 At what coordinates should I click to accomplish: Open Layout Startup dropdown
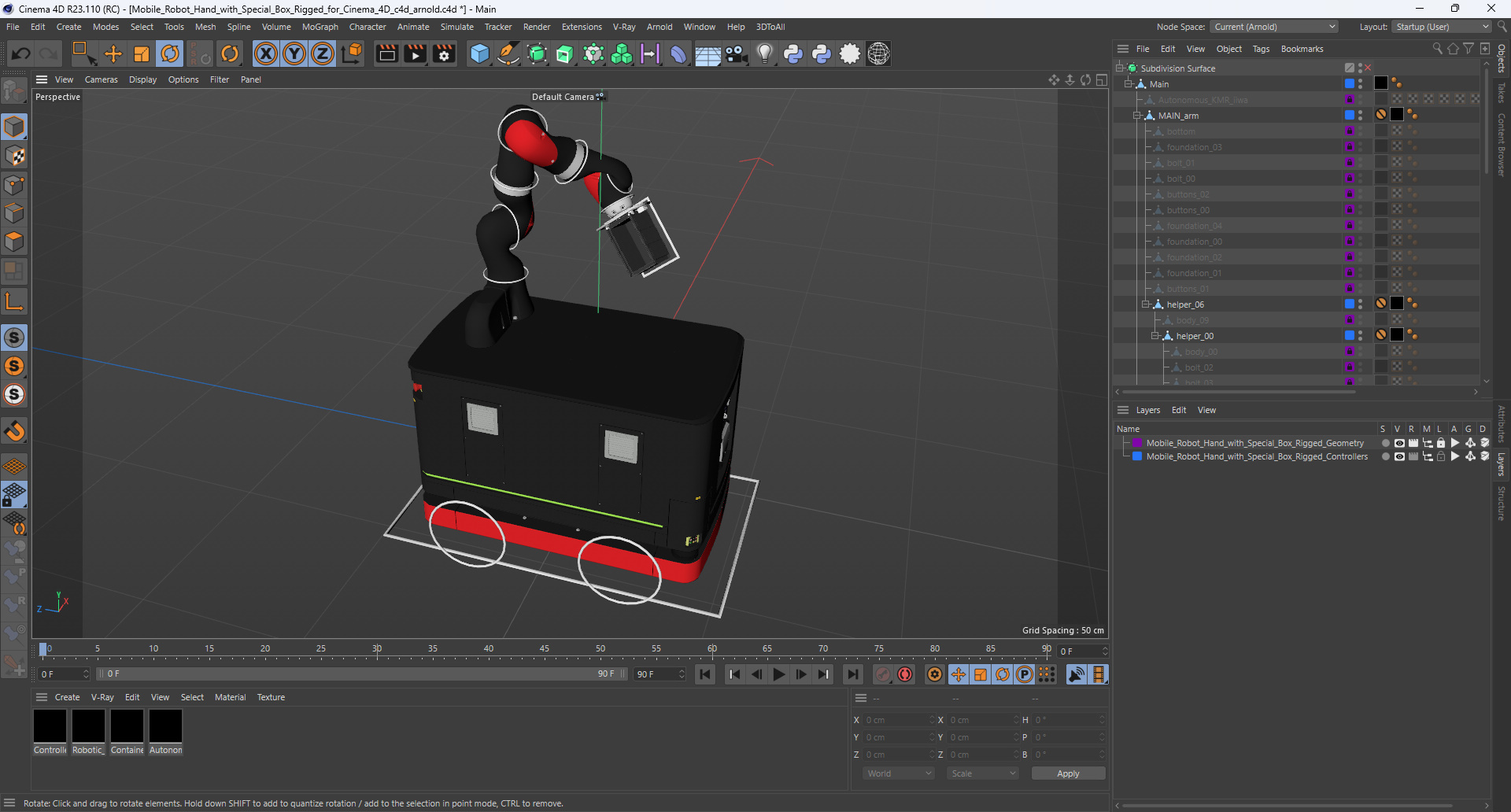(1441, 27)
